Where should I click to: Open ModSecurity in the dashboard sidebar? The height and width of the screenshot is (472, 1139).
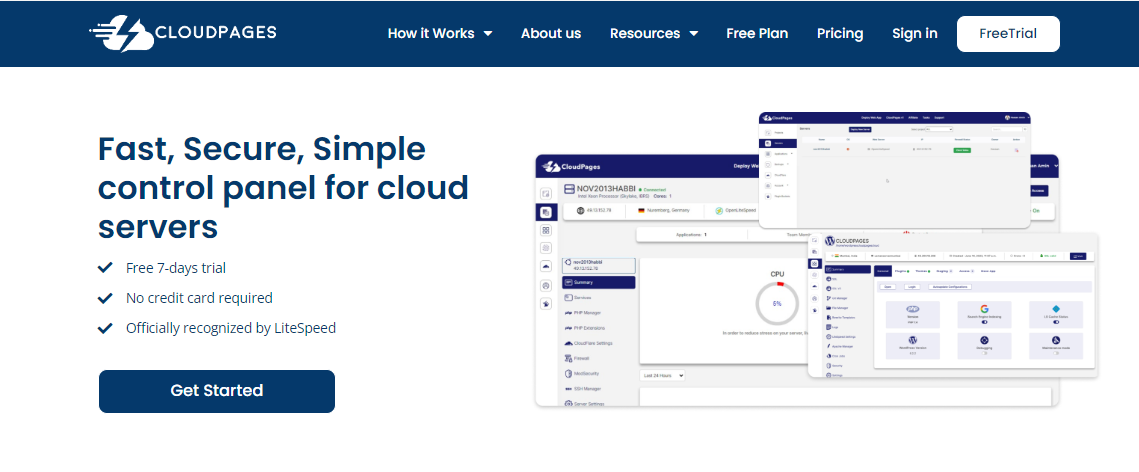[582, 373]
